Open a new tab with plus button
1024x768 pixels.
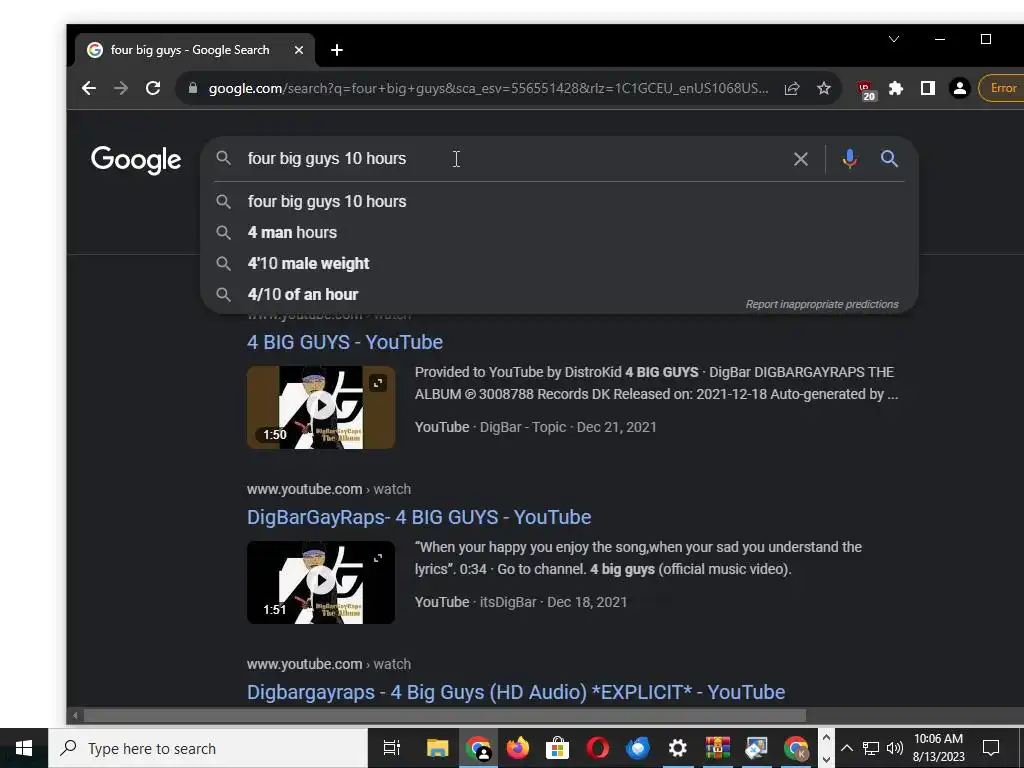337,50
